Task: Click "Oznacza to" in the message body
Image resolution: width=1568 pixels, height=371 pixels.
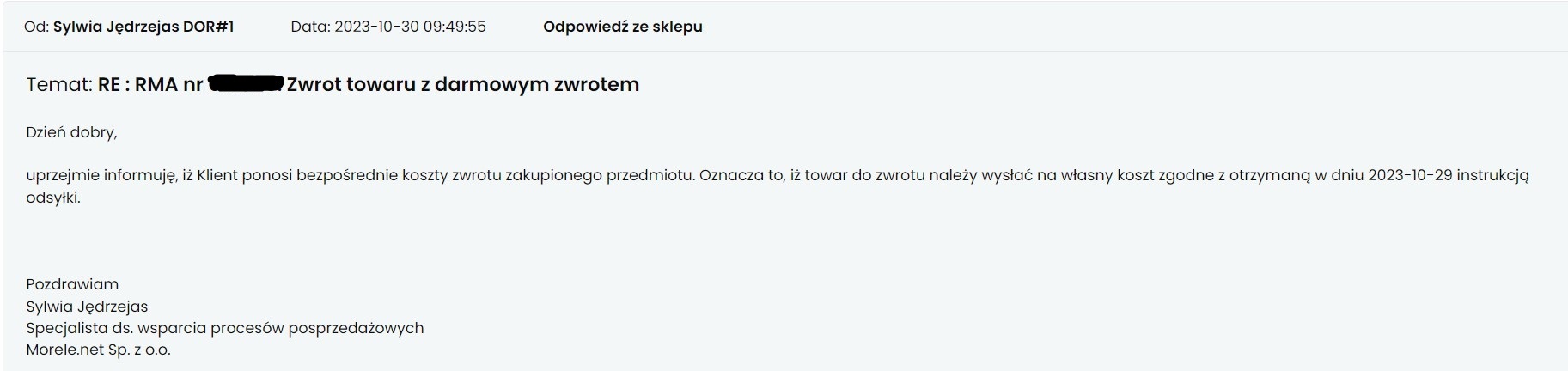Action: coord(740,175)
